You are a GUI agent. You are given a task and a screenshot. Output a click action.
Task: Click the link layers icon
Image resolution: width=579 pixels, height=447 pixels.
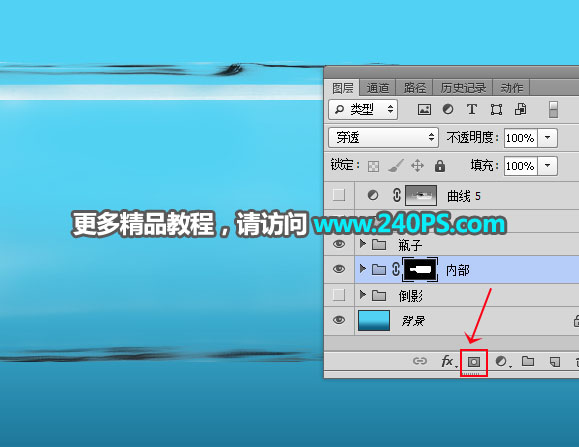(420, 361)
